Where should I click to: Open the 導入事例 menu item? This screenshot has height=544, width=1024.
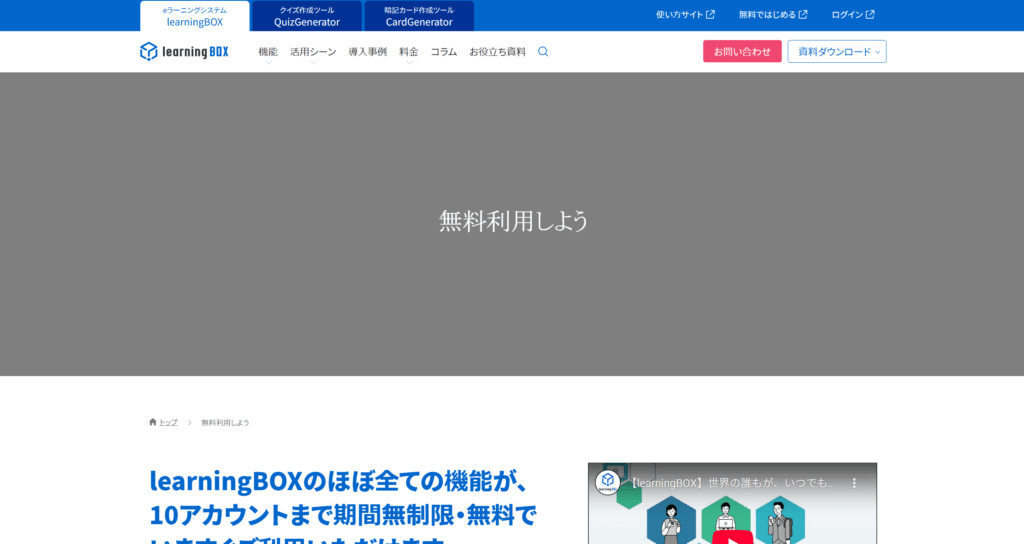(x=368, y=52)
